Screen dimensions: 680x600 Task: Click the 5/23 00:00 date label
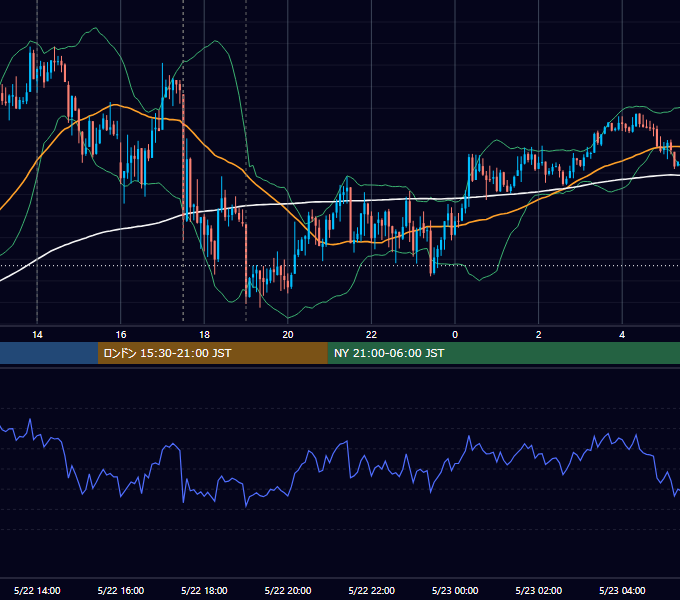(455, 590)
